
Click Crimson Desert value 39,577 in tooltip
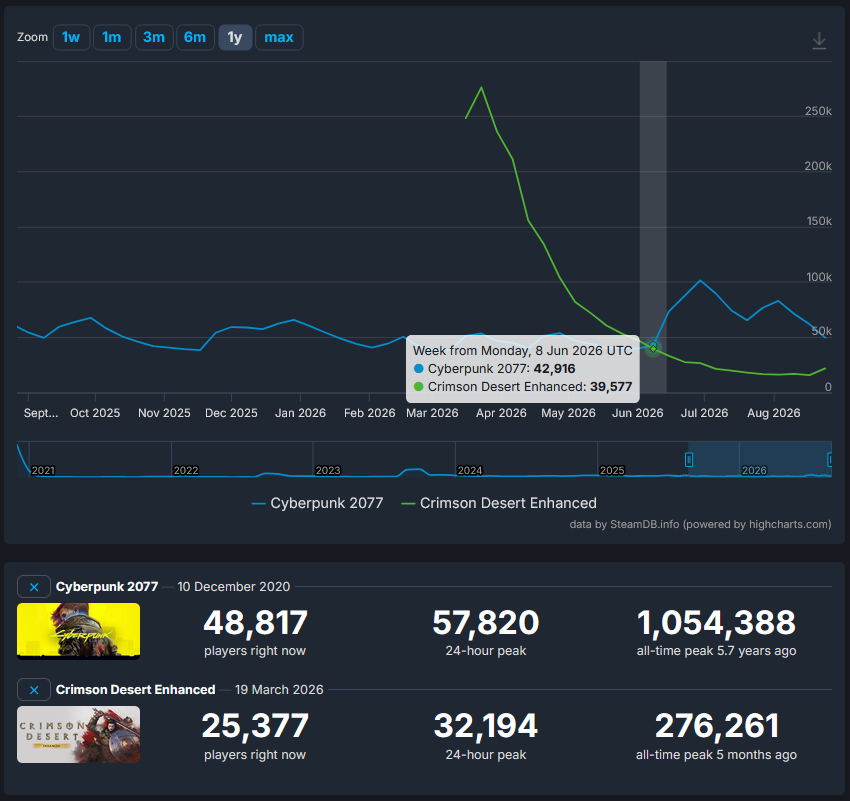coord(611,386)
